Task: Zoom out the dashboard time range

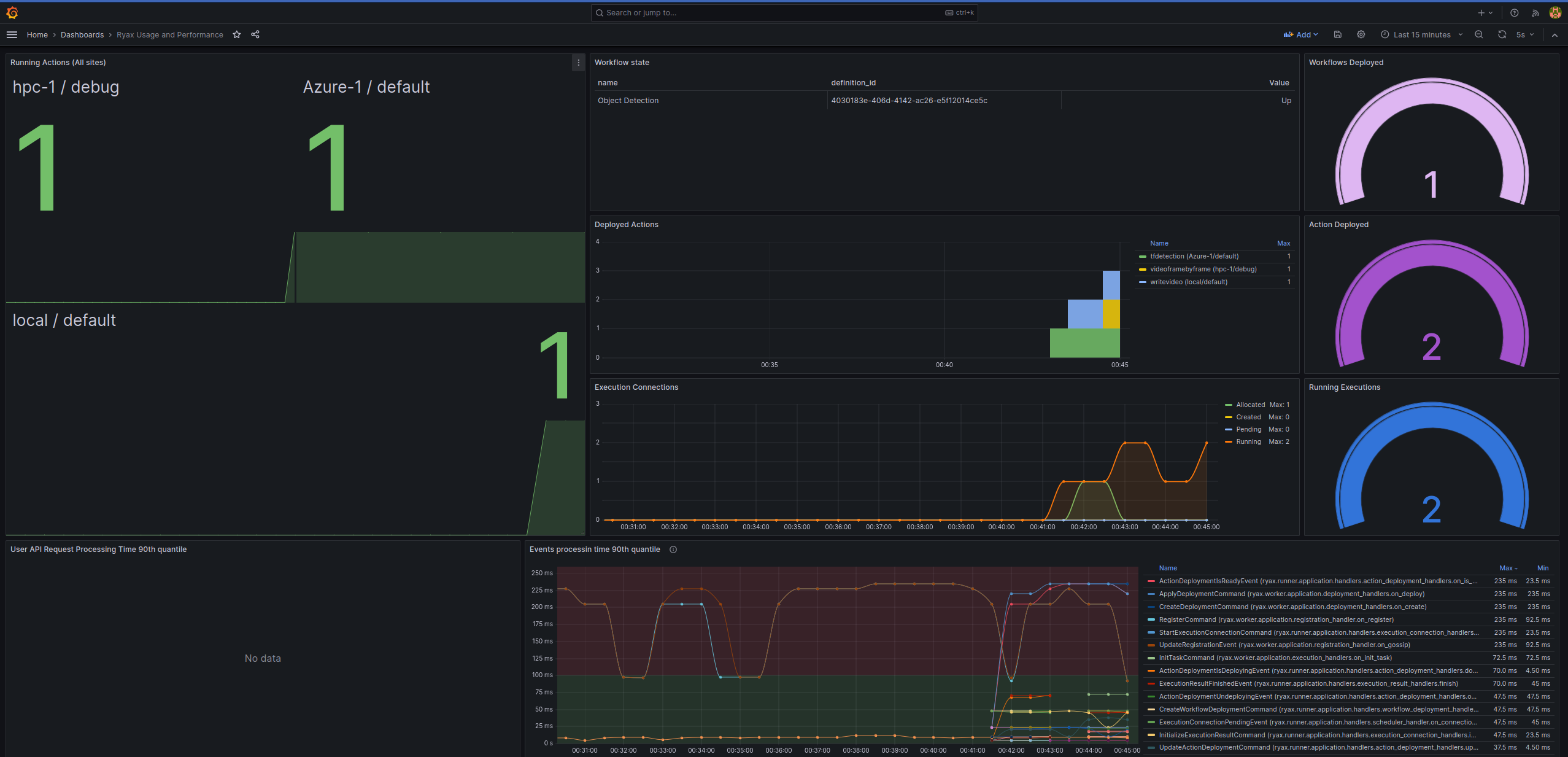Action: pos(1479,34)
